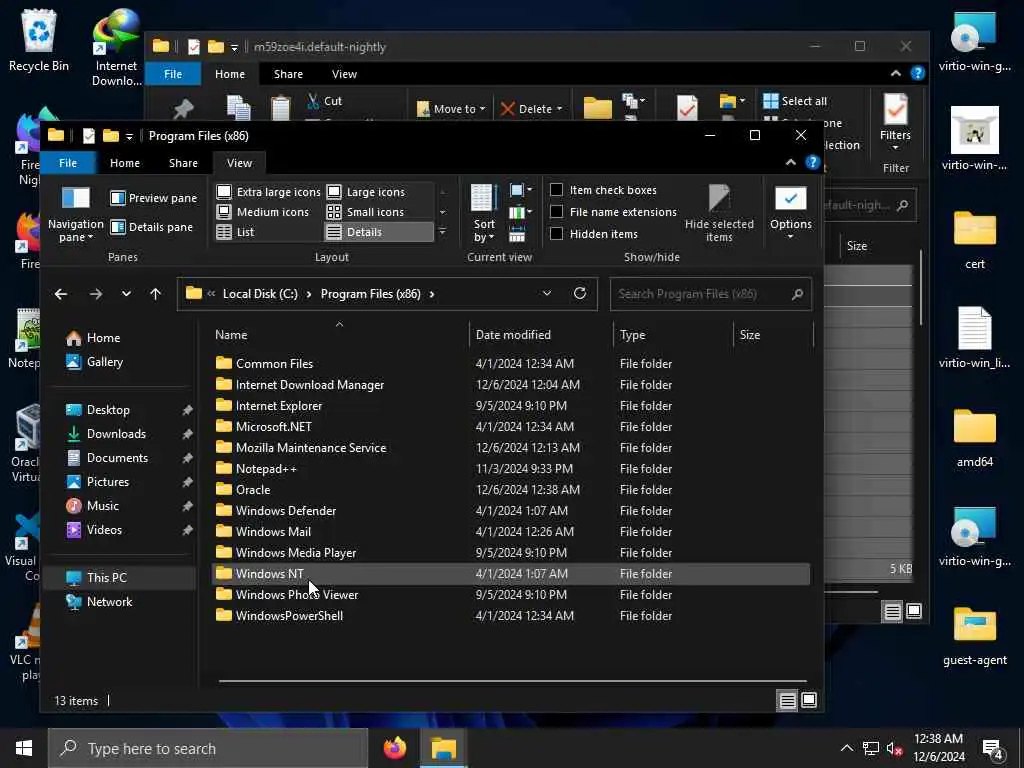Show hidden system tray icons
This screenshot has height=768, width=1024.
tap(846, 748)
